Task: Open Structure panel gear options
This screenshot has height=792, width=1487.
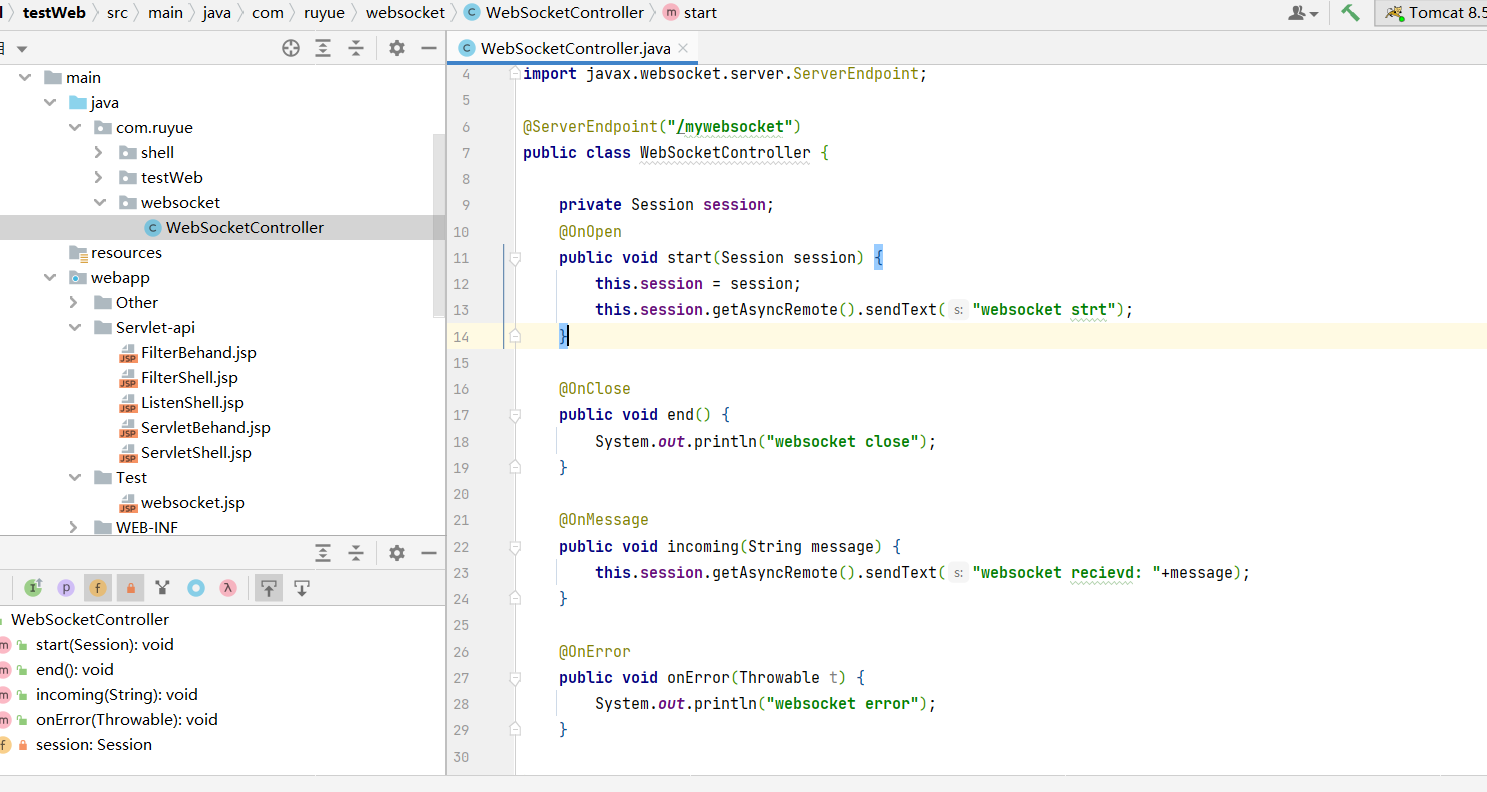Action: click(397, 553)
